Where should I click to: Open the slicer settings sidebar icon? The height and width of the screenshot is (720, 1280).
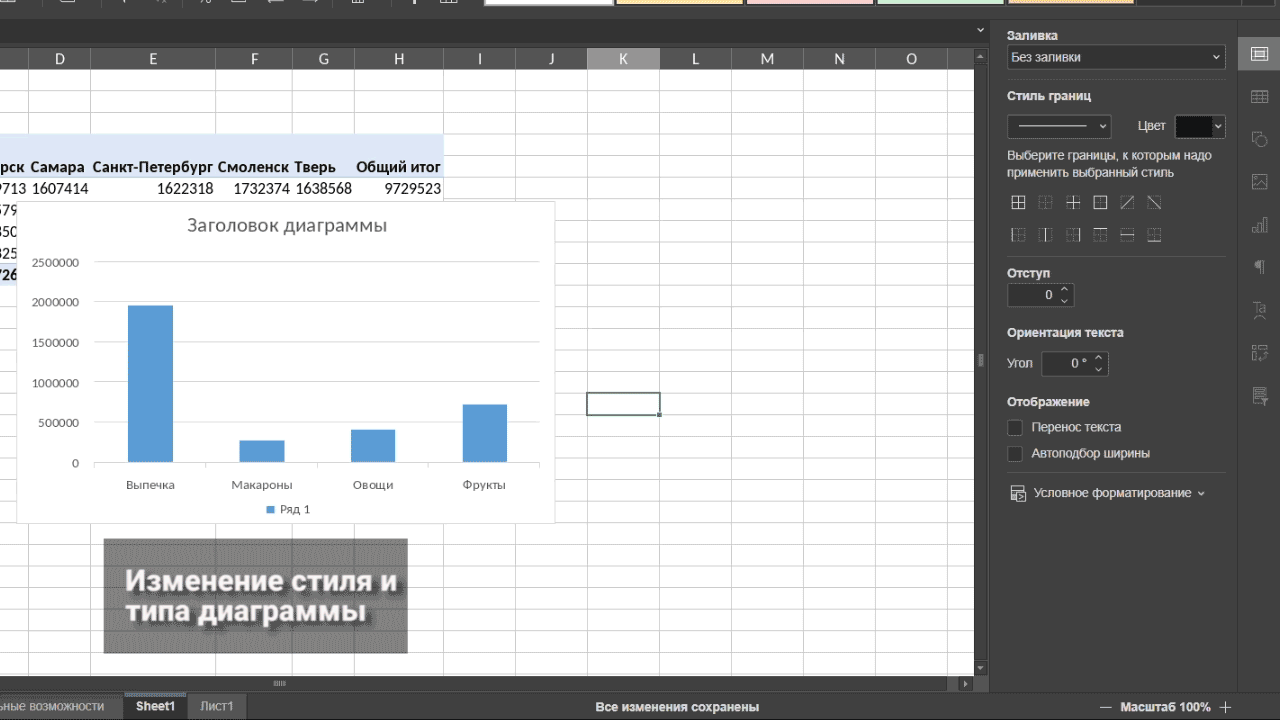(x=1259, y=396)
